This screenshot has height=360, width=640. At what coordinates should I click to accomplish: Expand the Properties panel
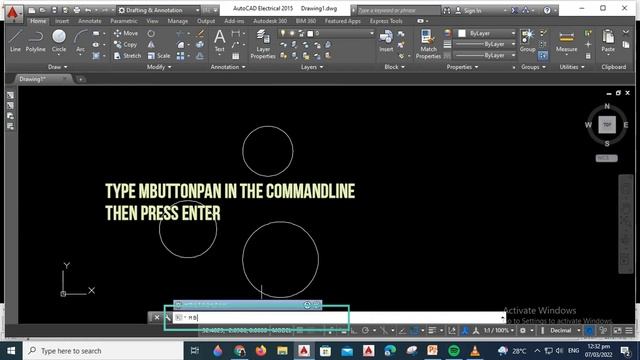point(462,67)
